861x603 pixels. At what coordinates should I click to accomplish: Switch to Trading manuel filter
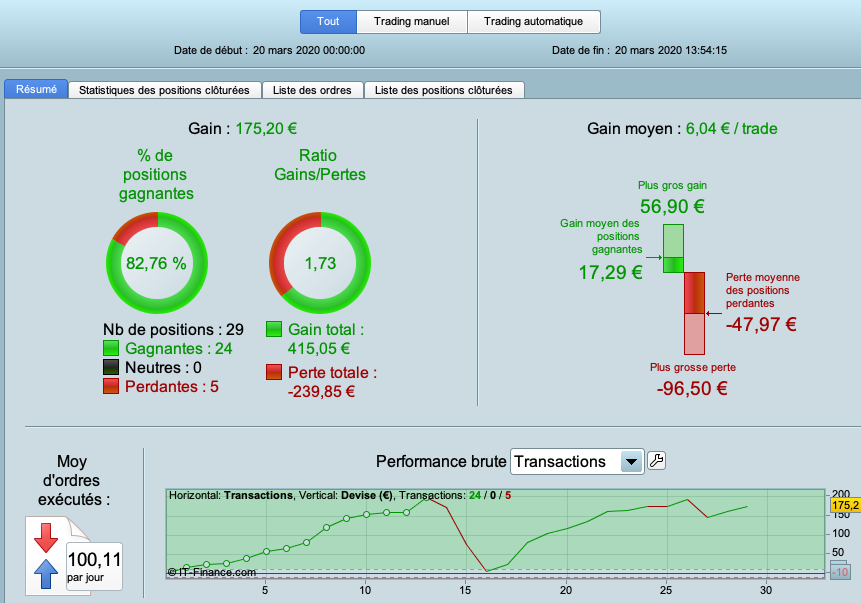point(412,21)
